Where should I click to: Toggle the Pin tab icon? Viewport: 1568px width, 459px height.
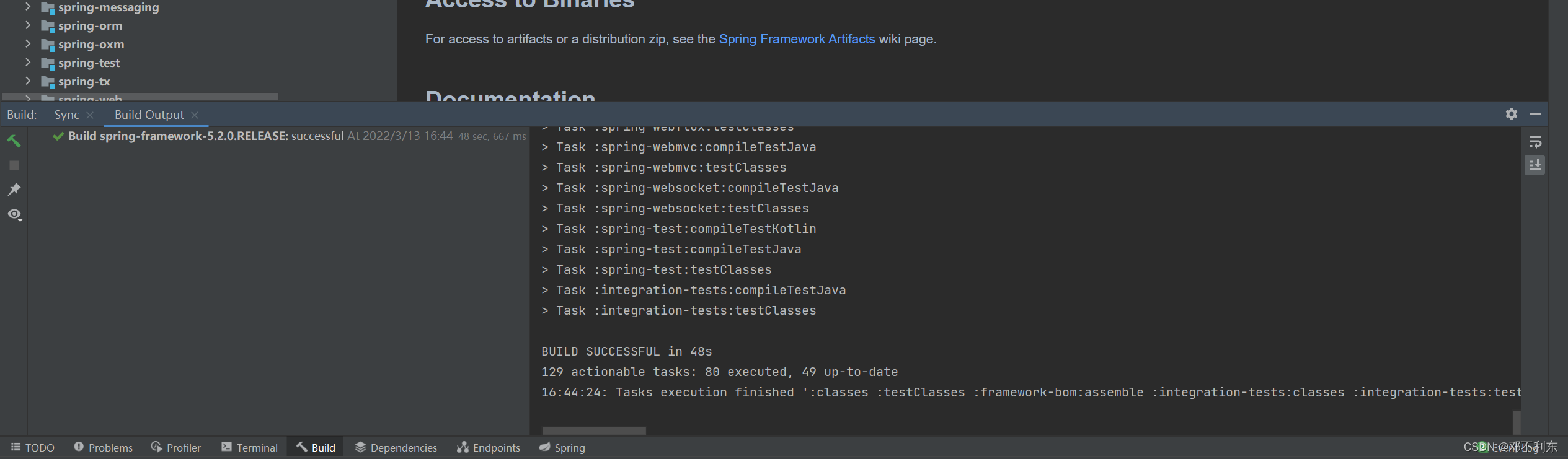click(x=14, y=190)
